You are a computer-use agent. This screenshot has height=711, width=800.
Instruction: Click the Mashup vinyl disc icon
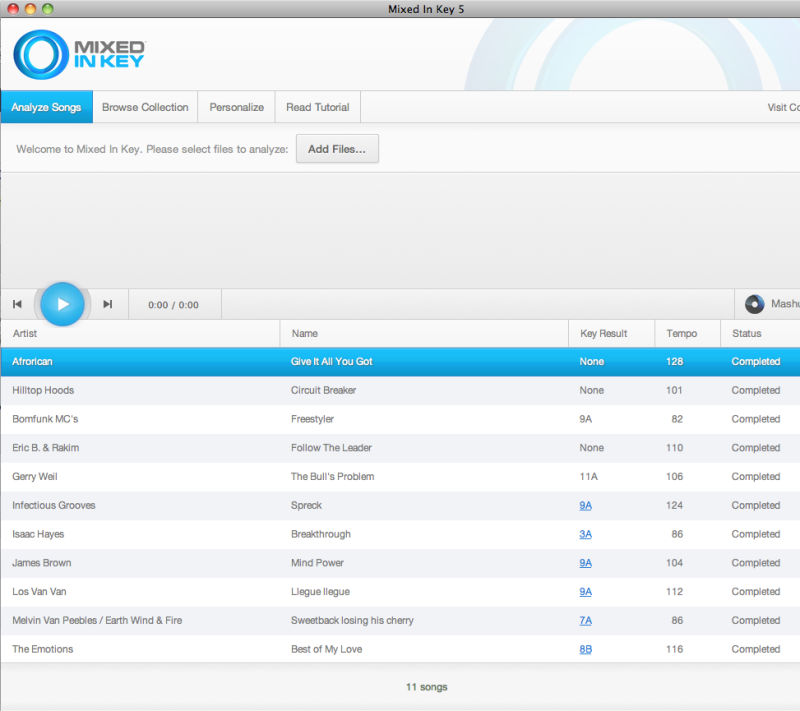click(754, 304)
